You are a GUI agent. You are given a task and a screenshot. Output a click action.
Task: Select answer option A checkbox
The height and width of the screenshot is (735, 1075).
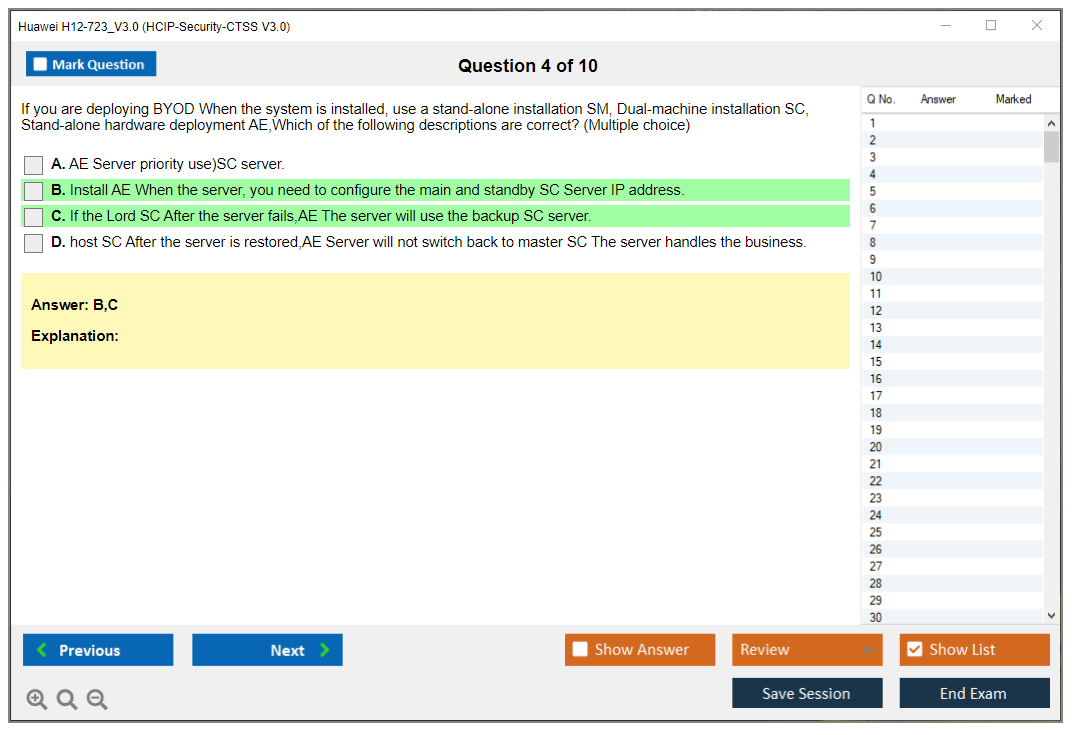point(33,165)
